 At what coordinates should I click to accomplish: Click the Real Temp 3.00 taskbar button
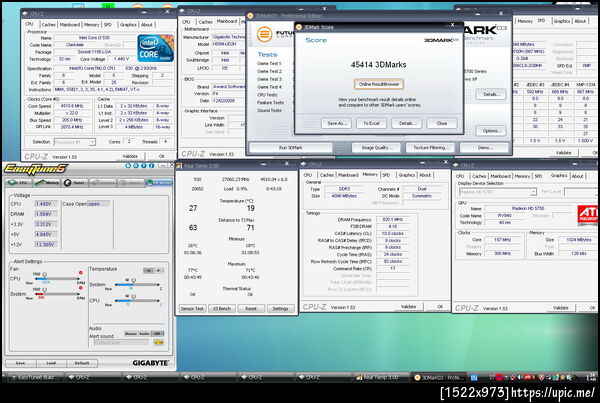click(379, 377)
